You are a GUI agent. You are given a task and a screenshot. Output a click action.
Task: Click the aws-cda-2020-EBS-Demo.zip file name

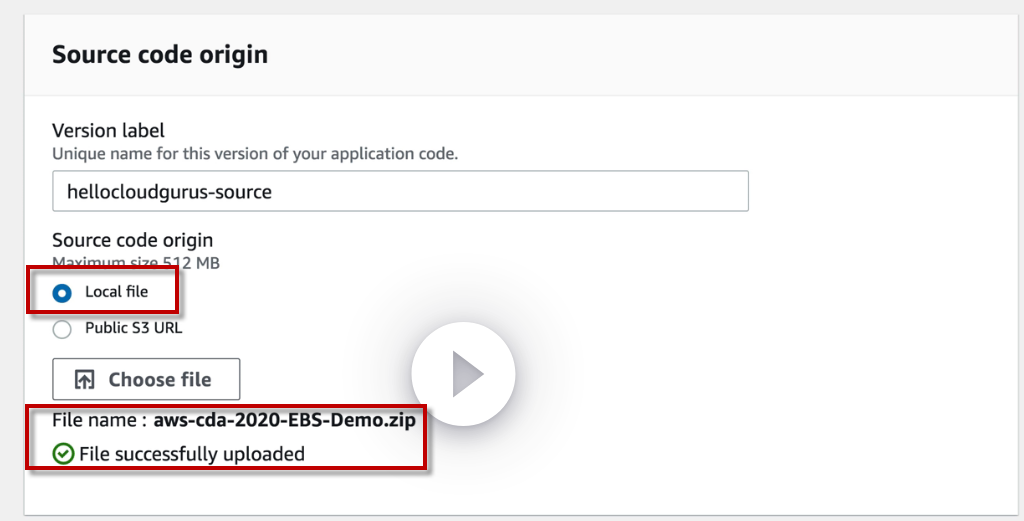click(x=284, y=421)
